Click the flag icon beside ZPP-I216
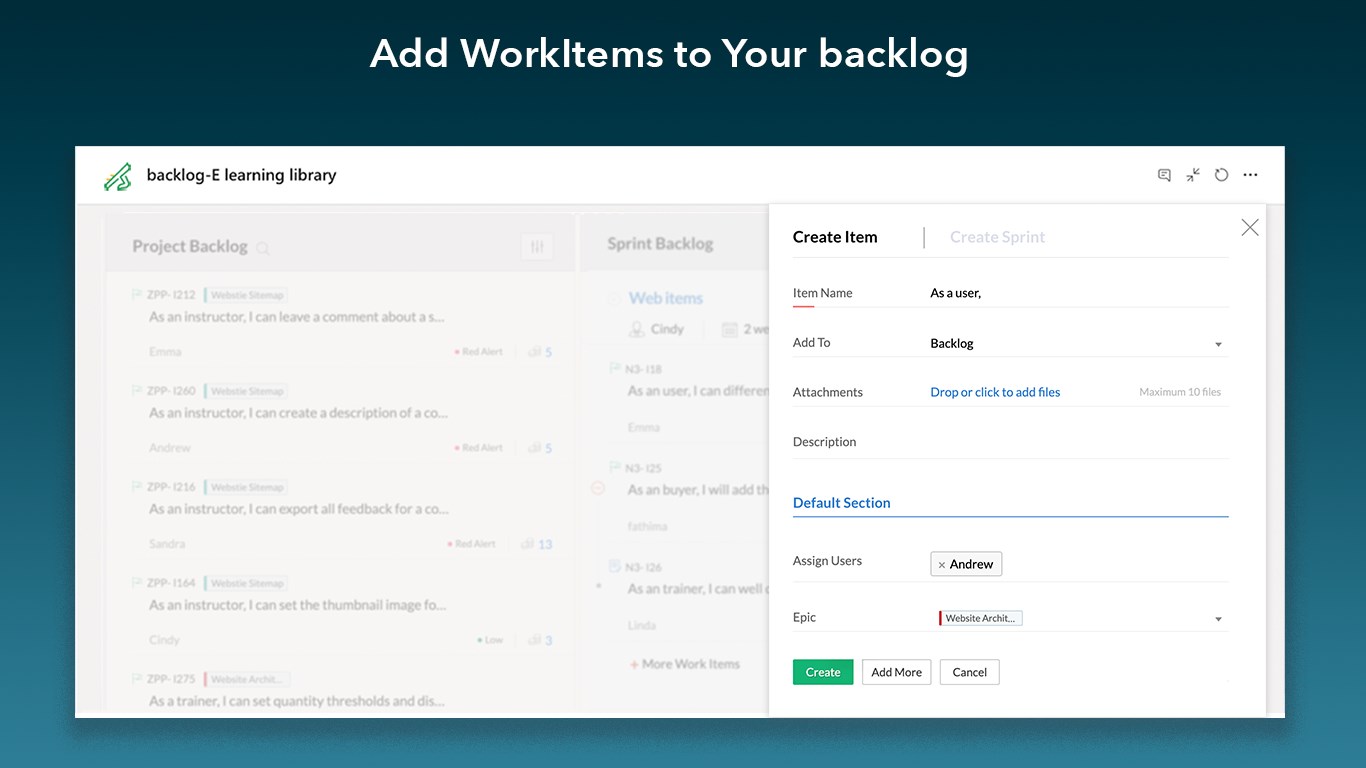 point(137,487)
